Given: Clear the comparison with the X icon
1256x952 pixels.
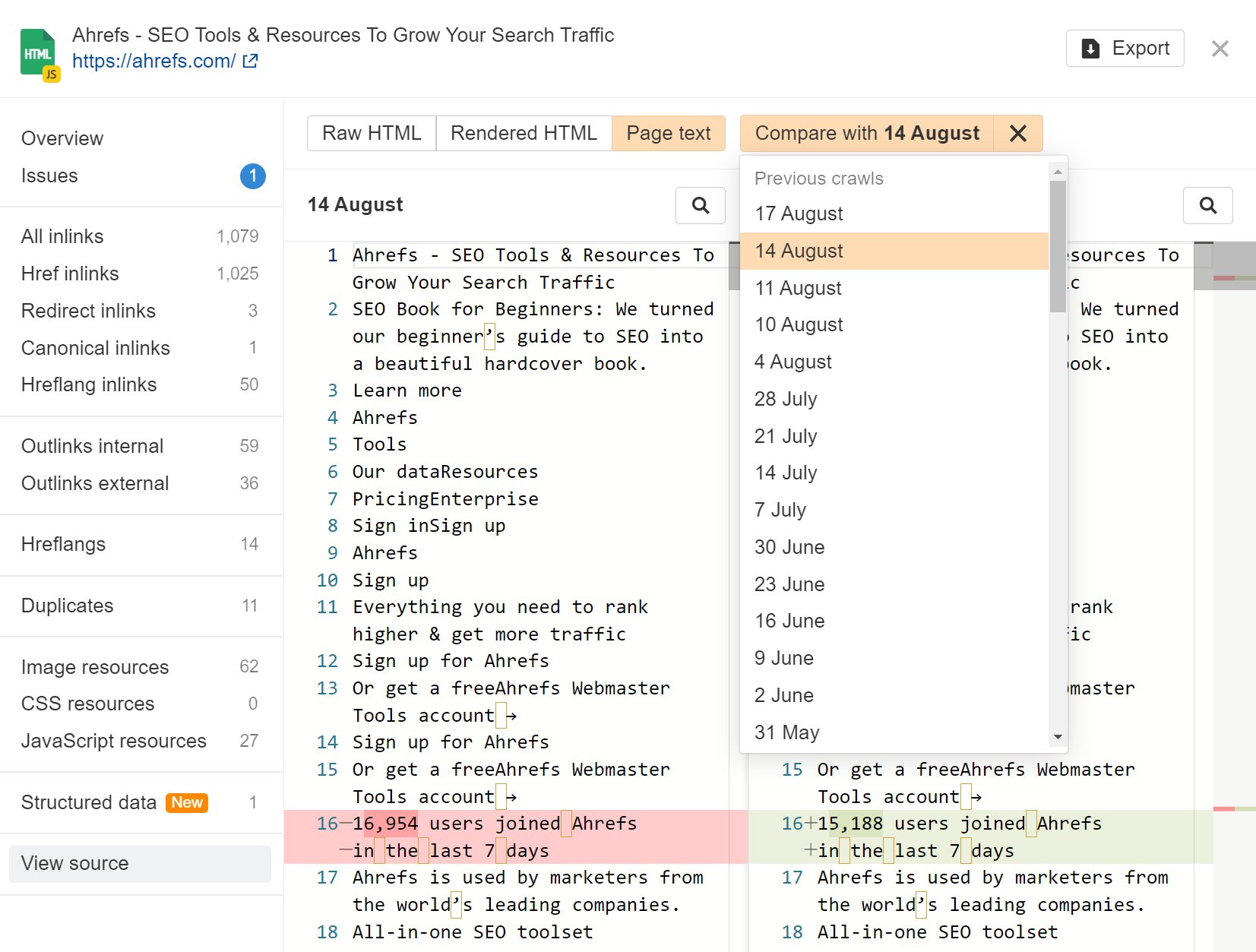Looking at the screenshot, I should [x=1018, y=134].
